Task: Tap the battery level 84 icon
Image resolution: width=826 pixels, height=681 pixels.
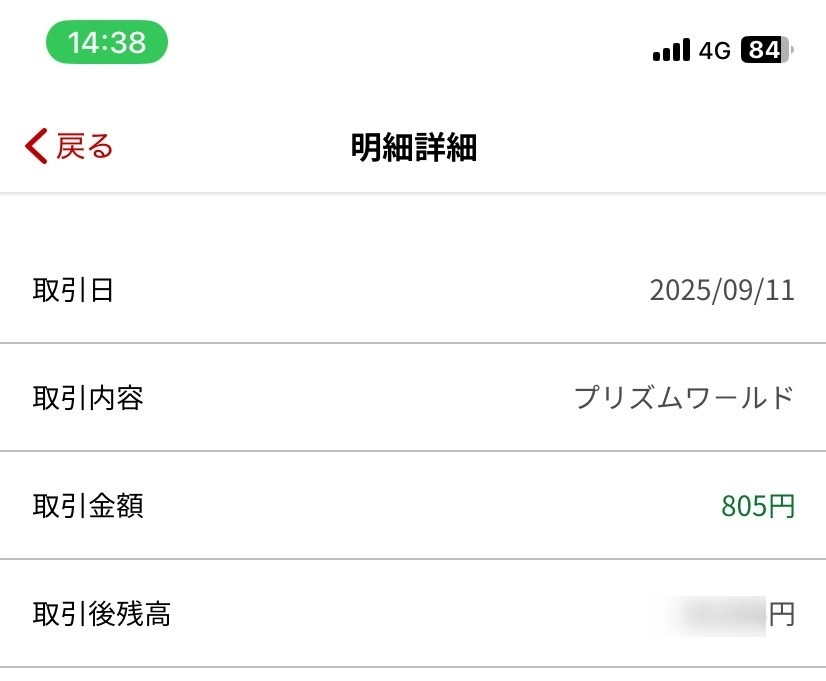Action: [x=766, y=50]
